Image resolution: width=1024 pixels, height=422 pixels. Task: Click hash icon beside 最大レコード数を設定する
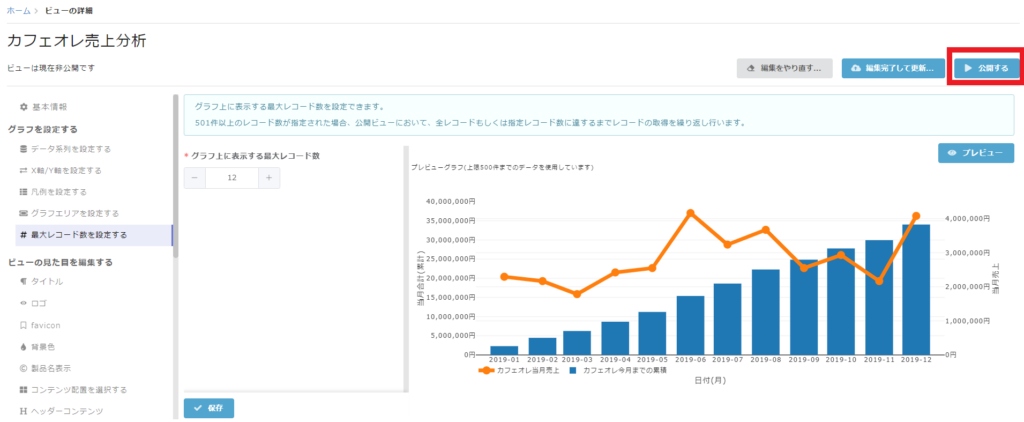24,235
